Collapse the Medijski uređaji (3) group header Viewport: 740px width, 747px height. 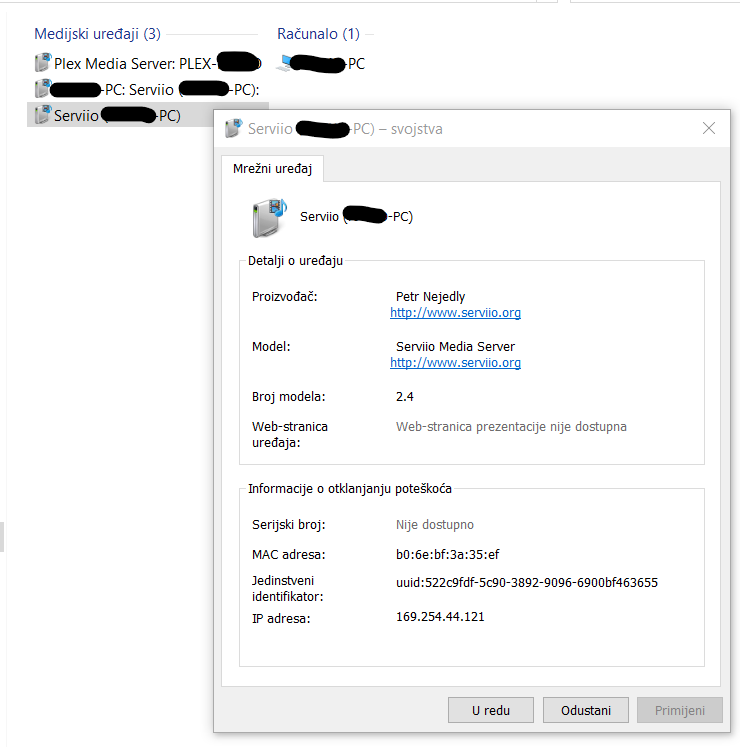pyautogui.click(x=98, y=34)
